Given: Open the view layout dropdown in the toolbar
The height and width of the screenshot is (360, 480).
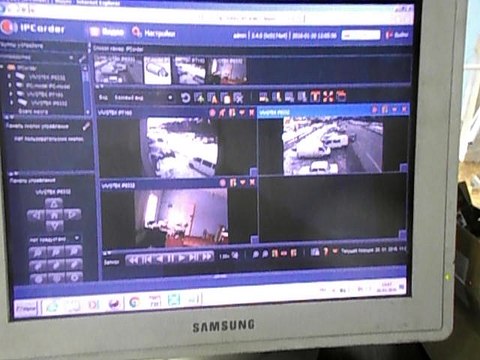Looking at the screenshot, I should 170,98.
